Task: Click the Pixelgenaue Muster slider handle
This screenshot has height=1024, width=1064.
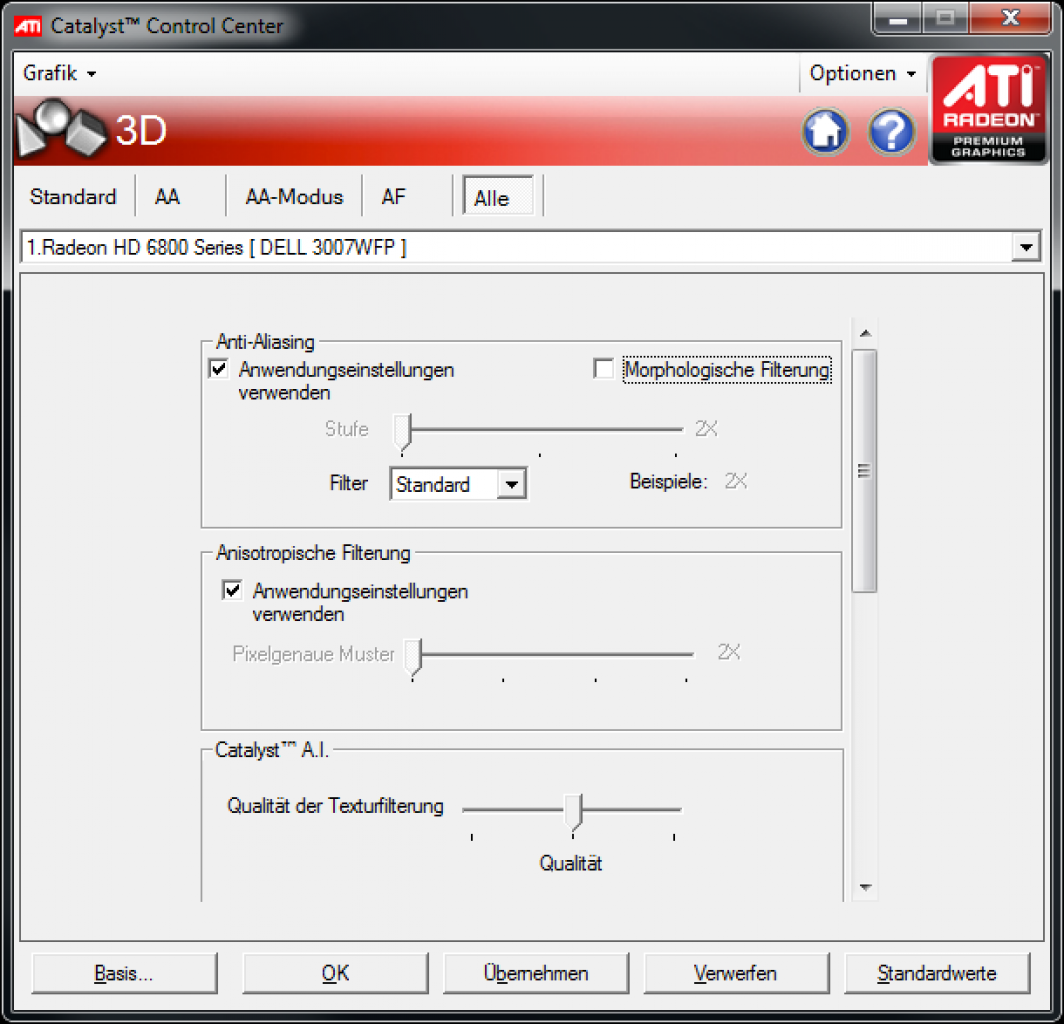Action: pyautogui.click(x=413, y=657)
